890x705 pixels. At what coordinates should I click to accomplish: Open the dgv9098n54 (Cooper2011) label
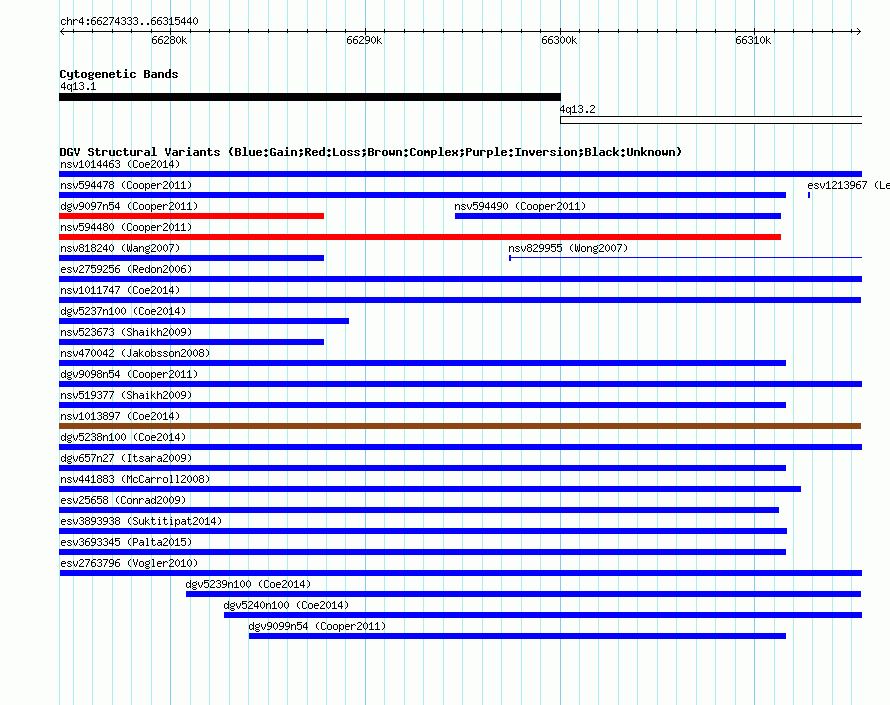(129, 375)
